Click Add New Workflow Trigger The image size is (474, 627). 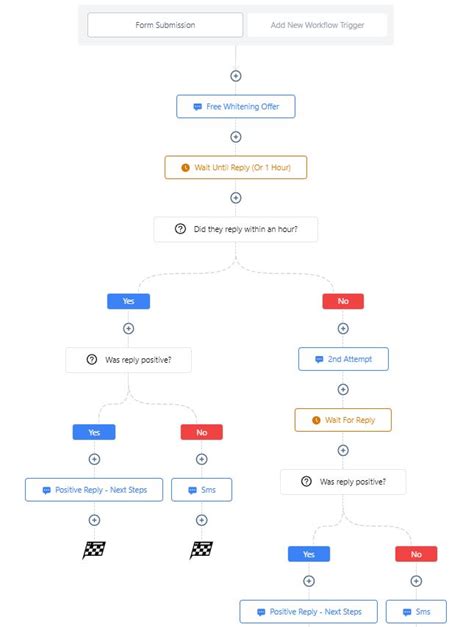pos(317,25)
